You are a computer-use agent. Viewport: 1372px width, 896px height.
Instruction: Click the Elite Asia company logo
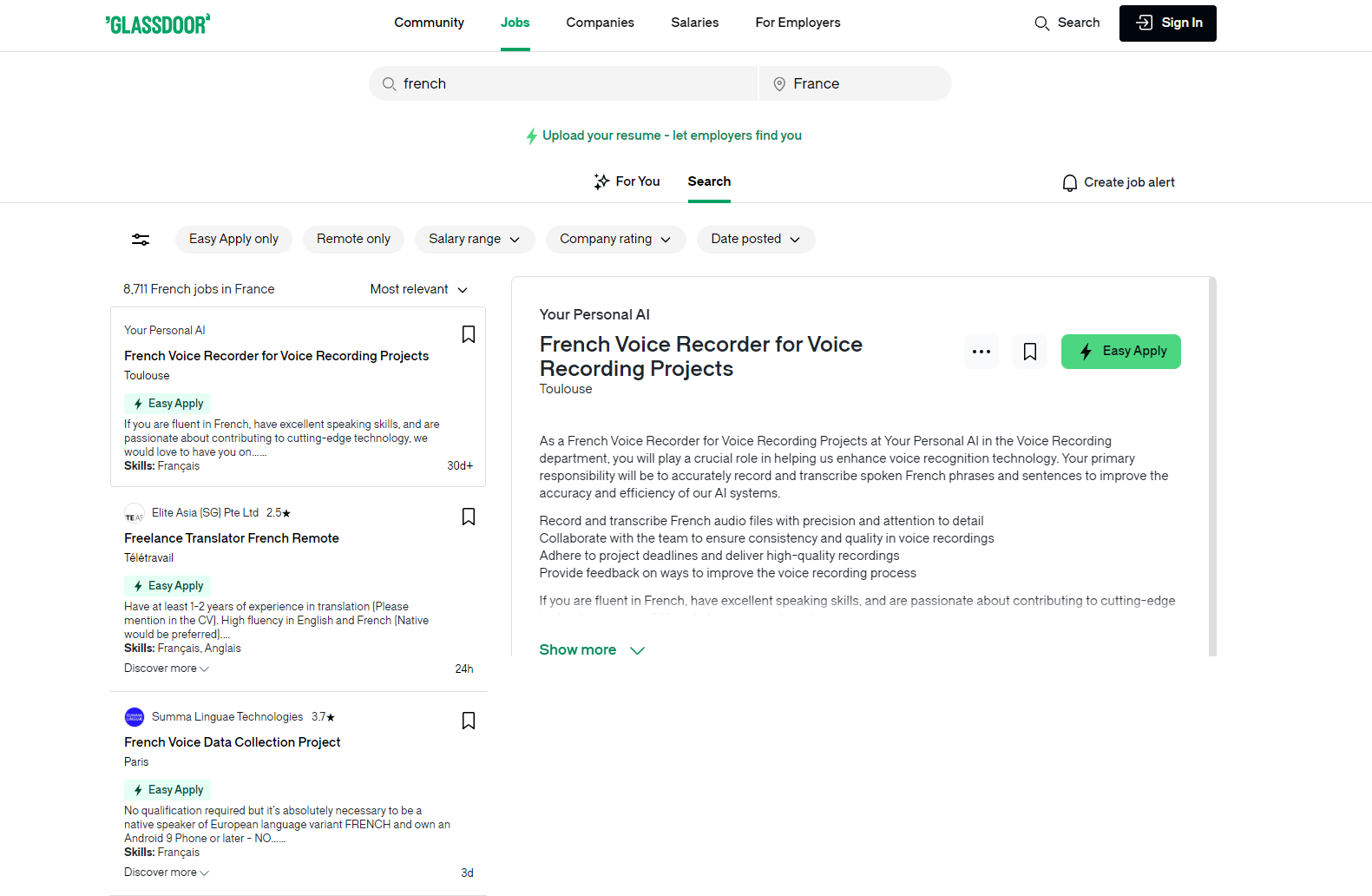pos(135,513)
